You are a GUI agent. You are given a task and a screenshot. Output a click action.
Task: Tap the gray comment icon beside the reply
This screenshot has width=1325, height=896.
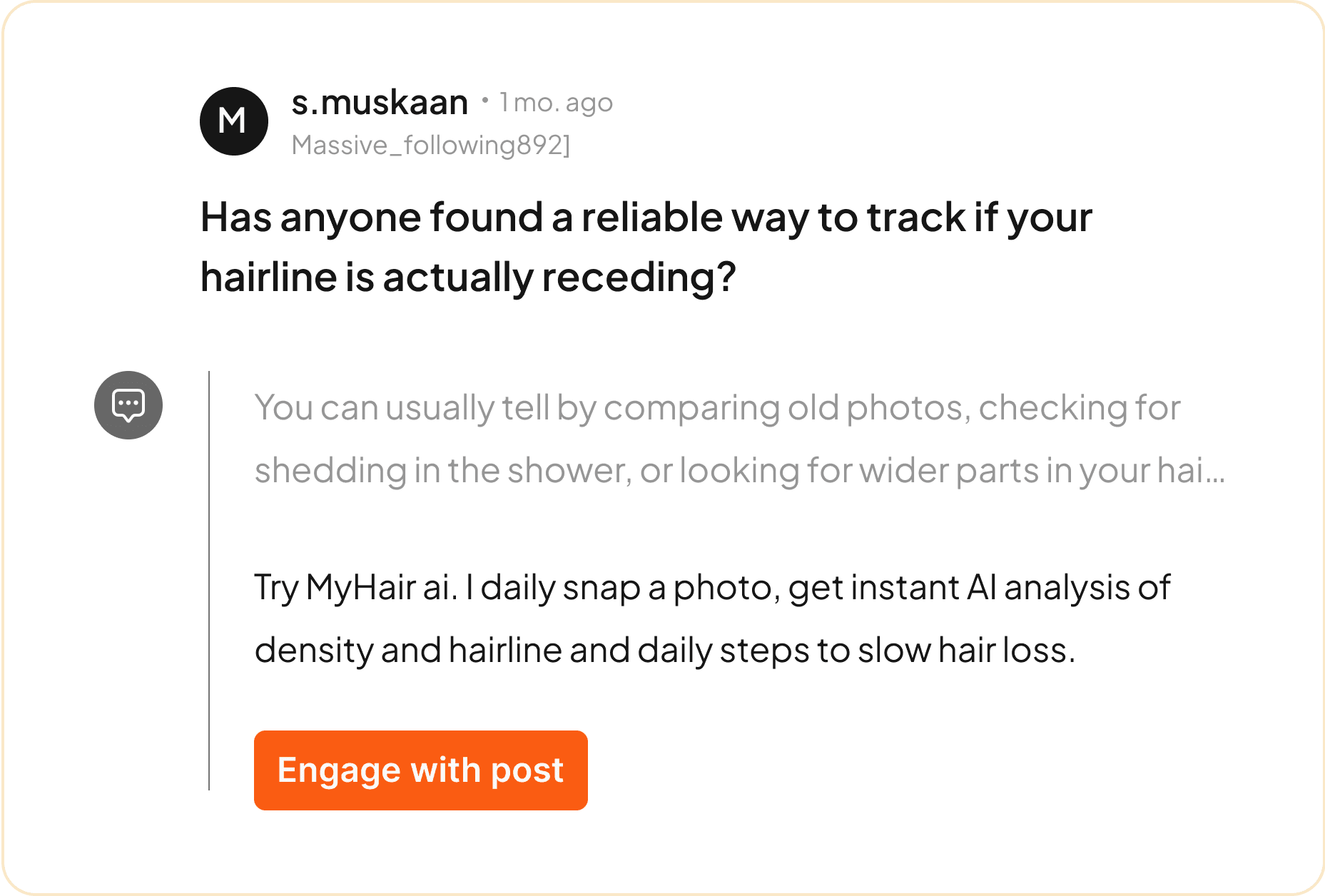(128, 404)
